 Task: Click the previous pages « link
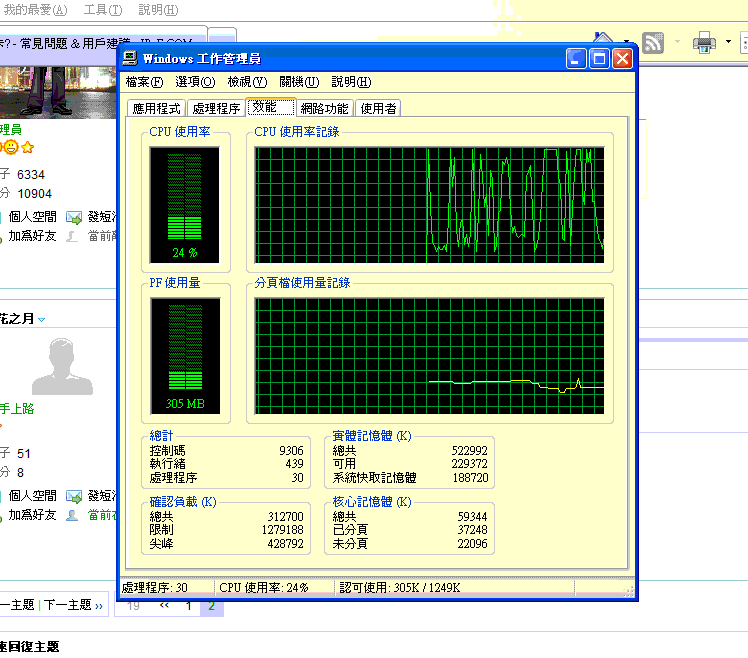coord(165,606)
